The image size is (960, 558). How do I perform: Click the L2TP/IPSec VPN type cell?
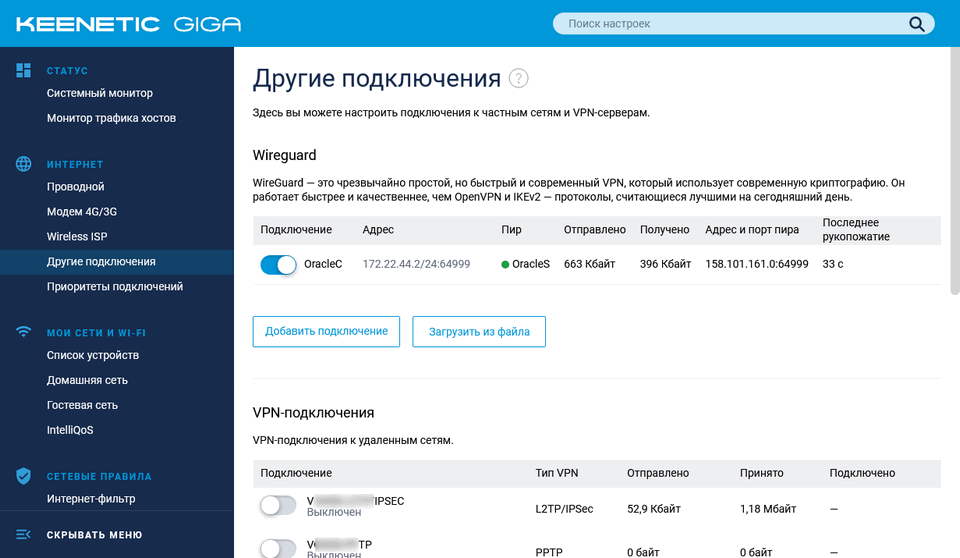pos(564,509)
